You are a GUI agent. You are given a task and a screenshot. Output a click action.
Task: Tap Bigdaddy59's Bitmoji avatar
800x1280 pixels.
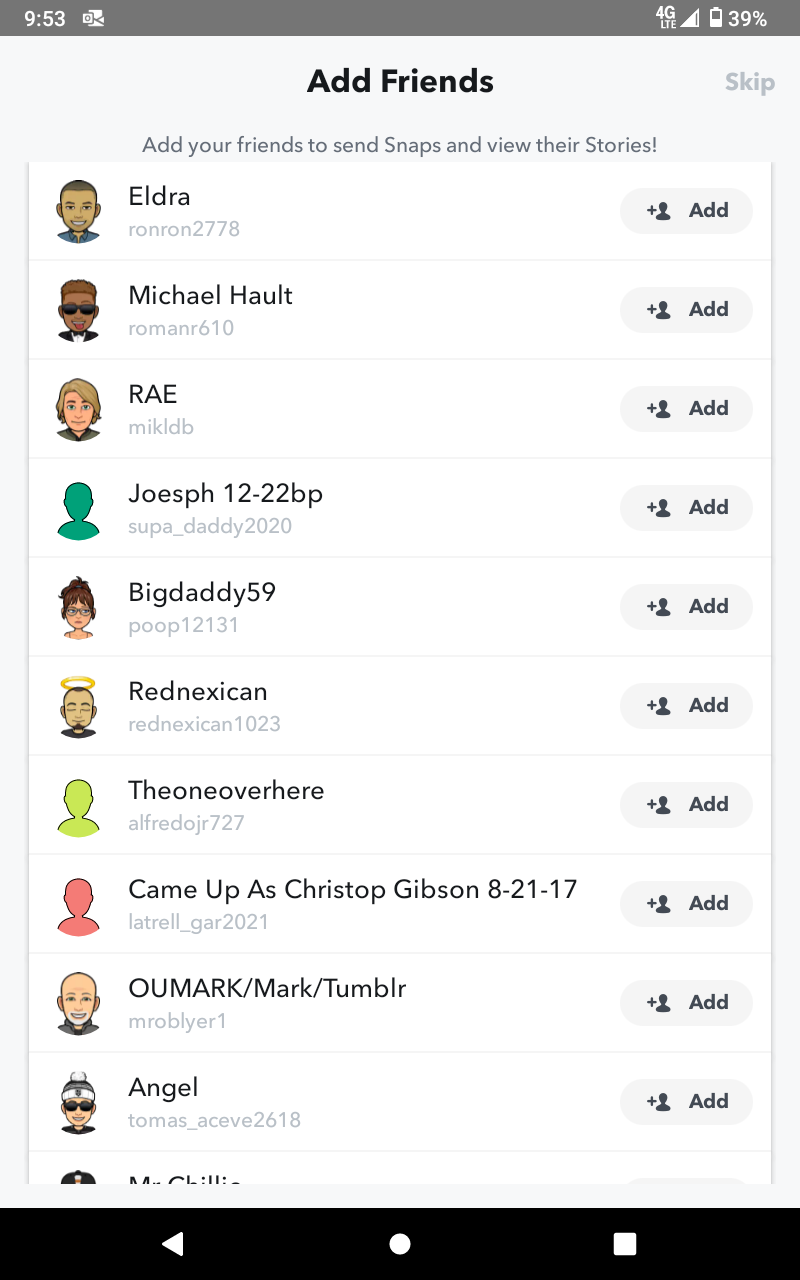pos(78,607)
